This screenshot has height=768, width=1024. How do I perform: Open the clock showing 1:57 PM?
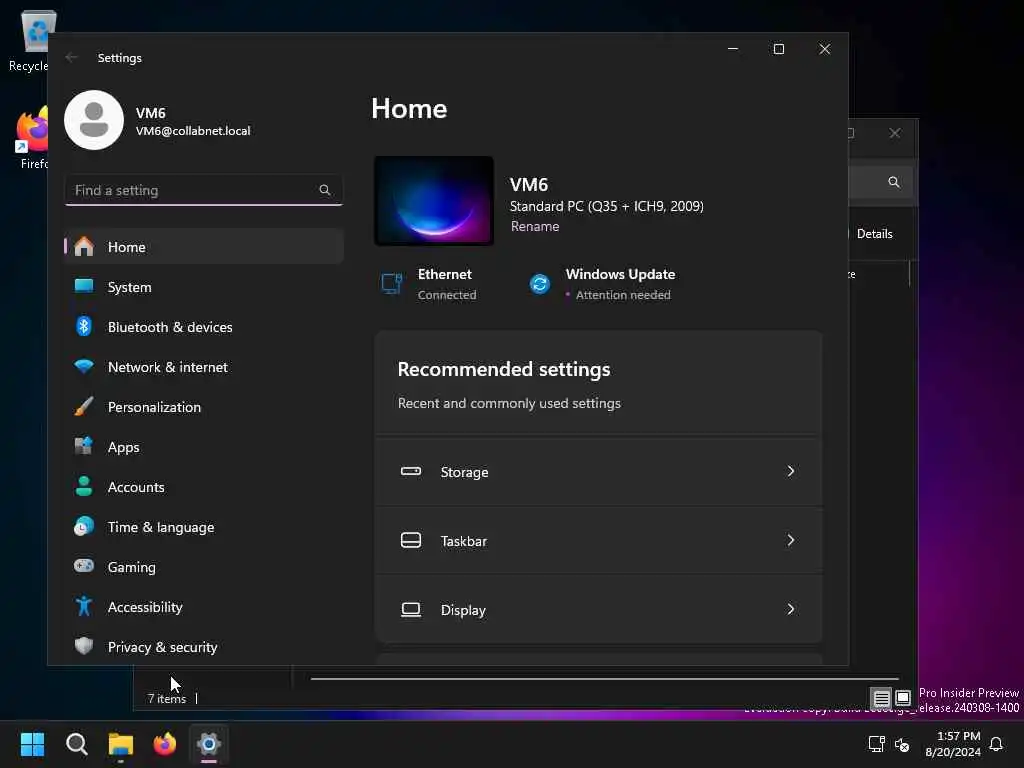point(953,744)
